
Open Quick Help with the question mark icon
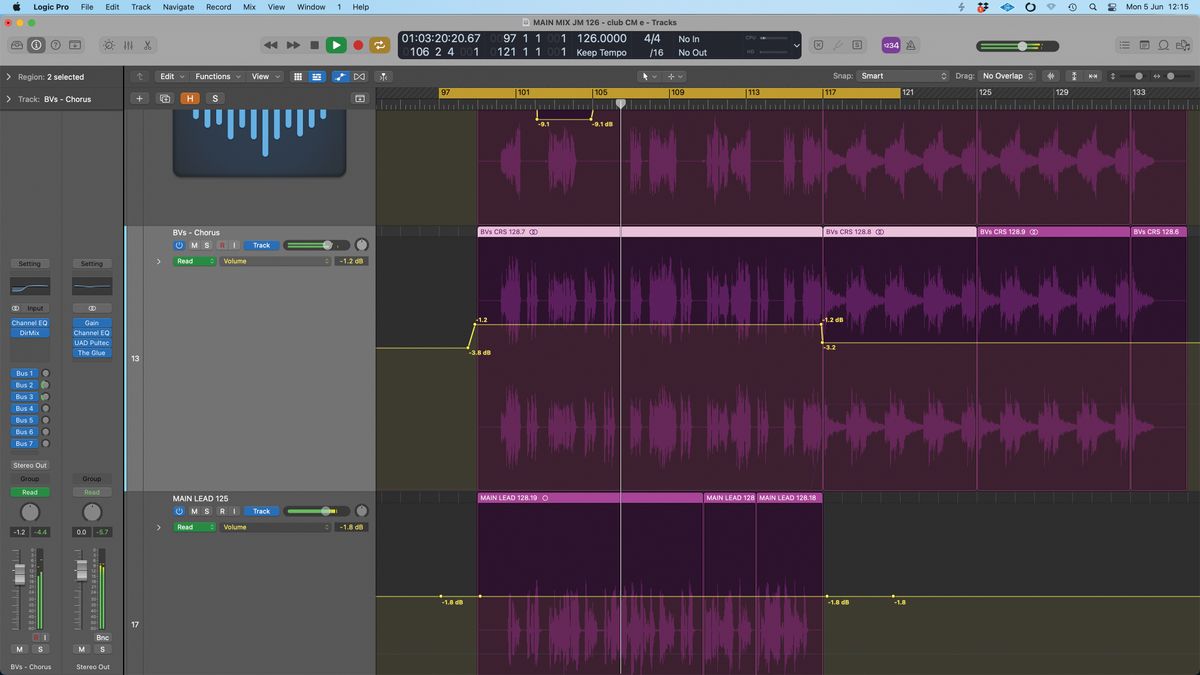(56, 45)
